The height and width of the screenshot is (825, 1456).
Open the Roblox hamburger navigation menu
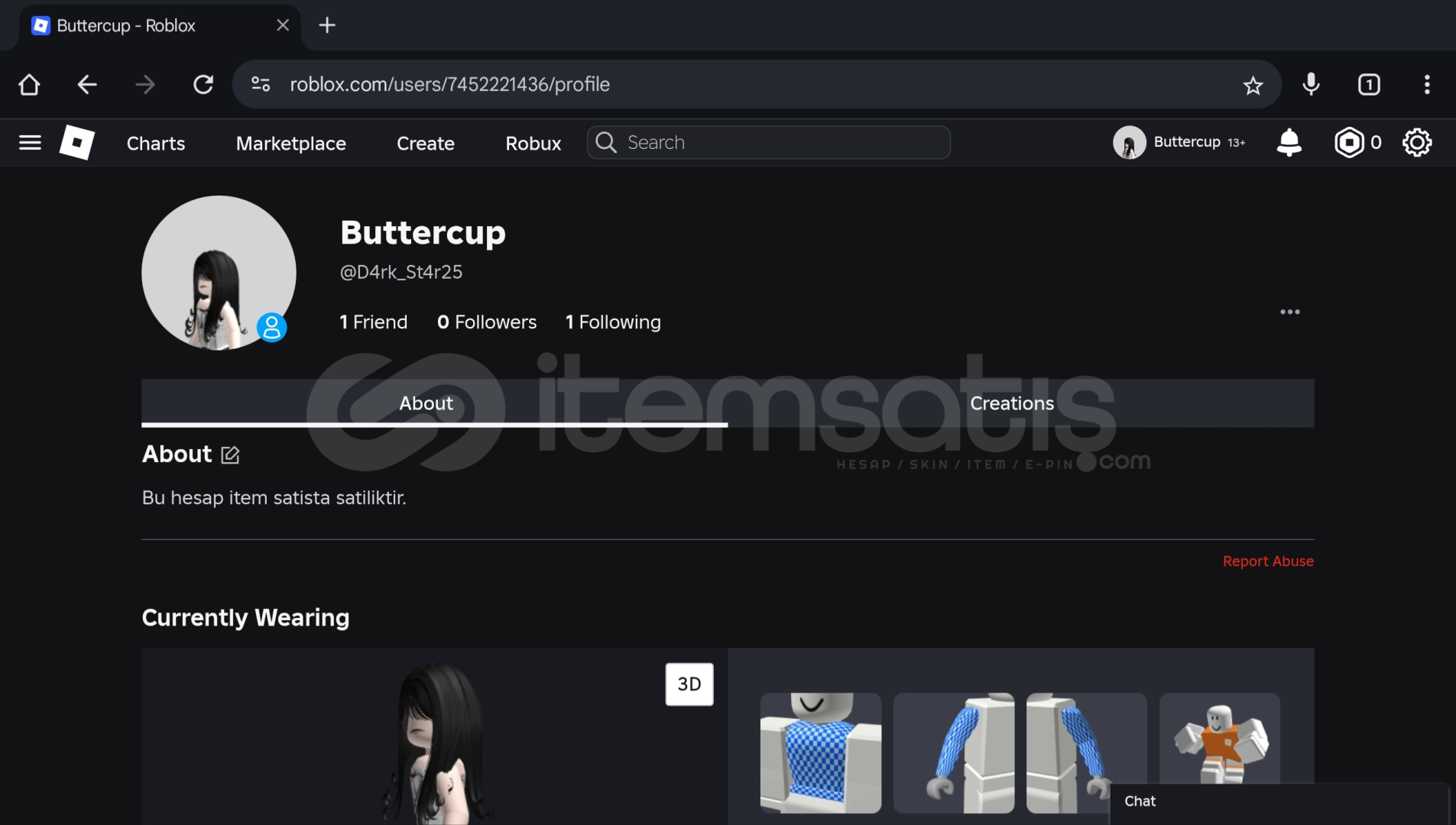(30, 143)
